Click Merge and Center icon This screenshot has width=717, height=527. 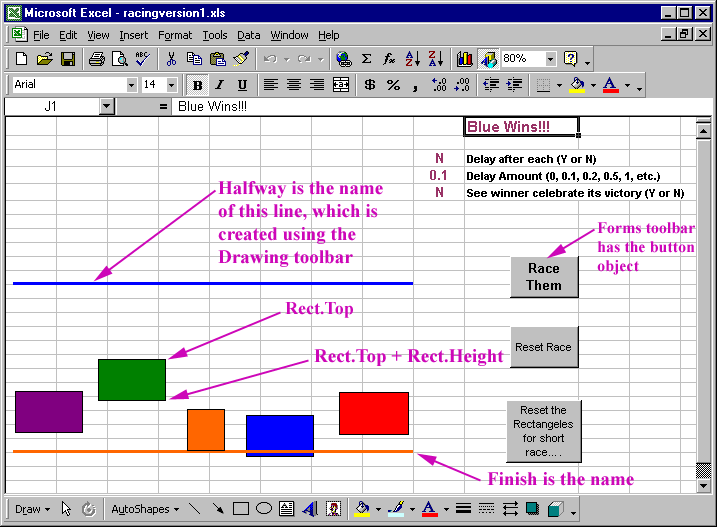click(x=341, y=85)
